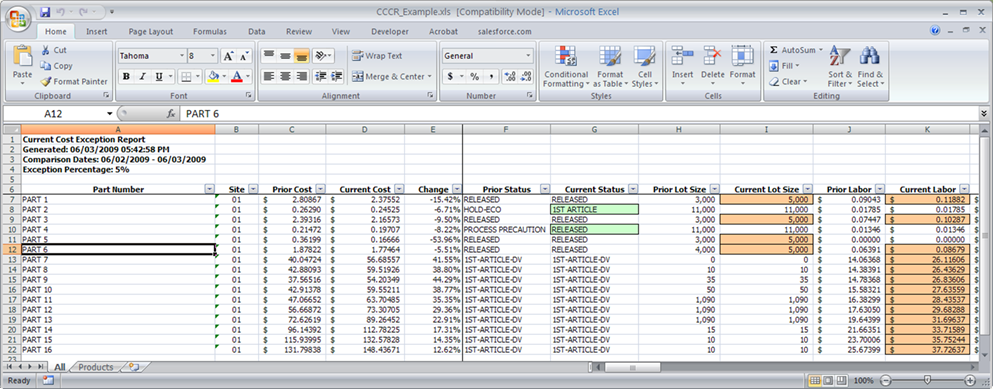
Task: Apply the red Font Color
Action: tap(237, 77)
